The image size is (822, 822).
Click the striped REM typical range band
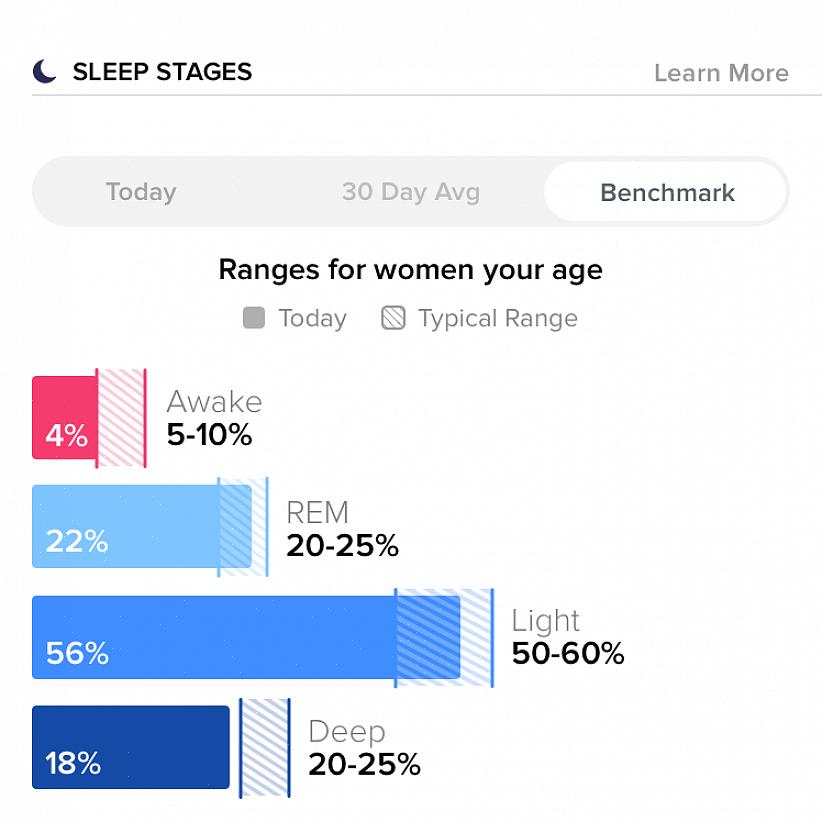243,527
